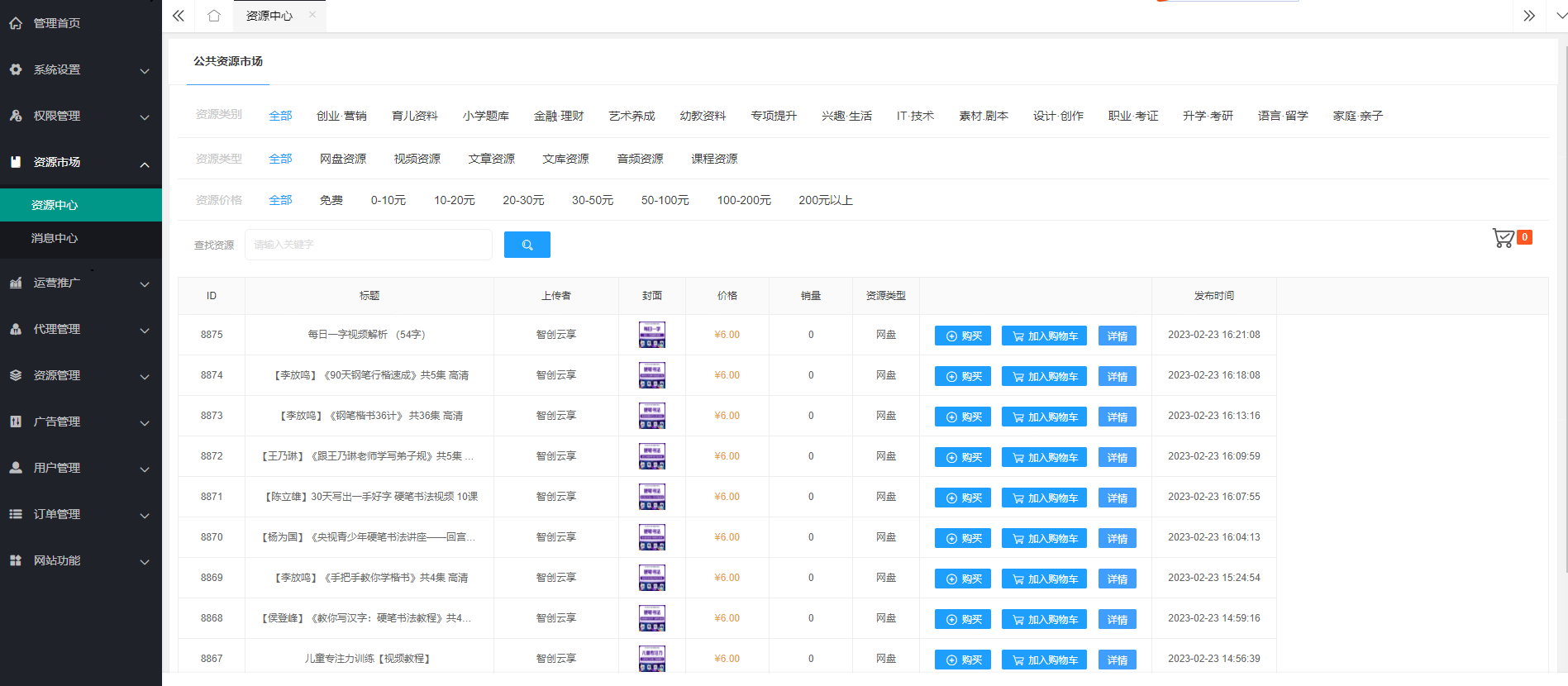Click the 网站功能 grid icon
1568x686 pixels.
pos(16,560)
